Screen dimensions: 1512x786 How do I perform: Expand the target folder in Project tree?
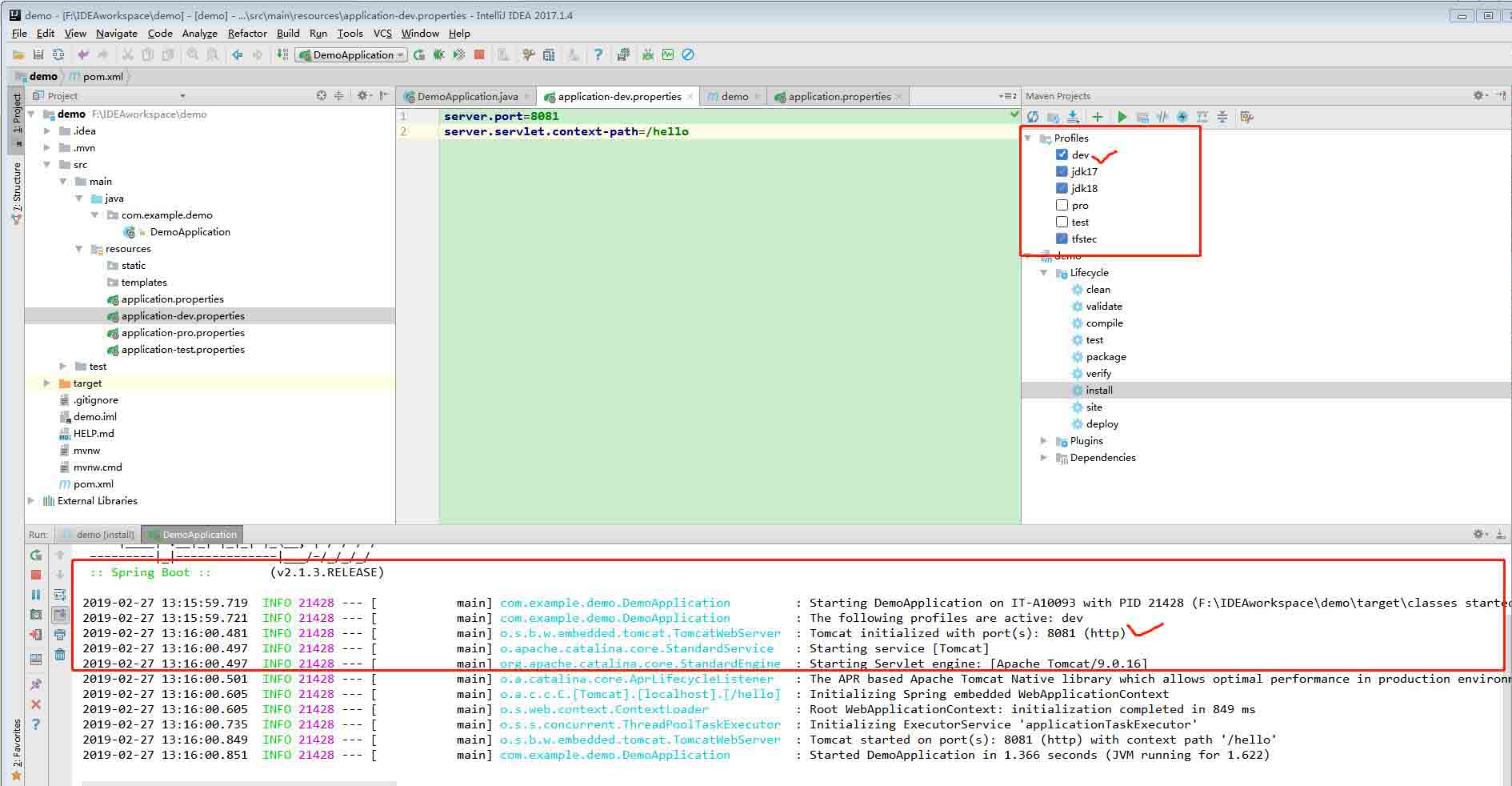click(47, 383)
